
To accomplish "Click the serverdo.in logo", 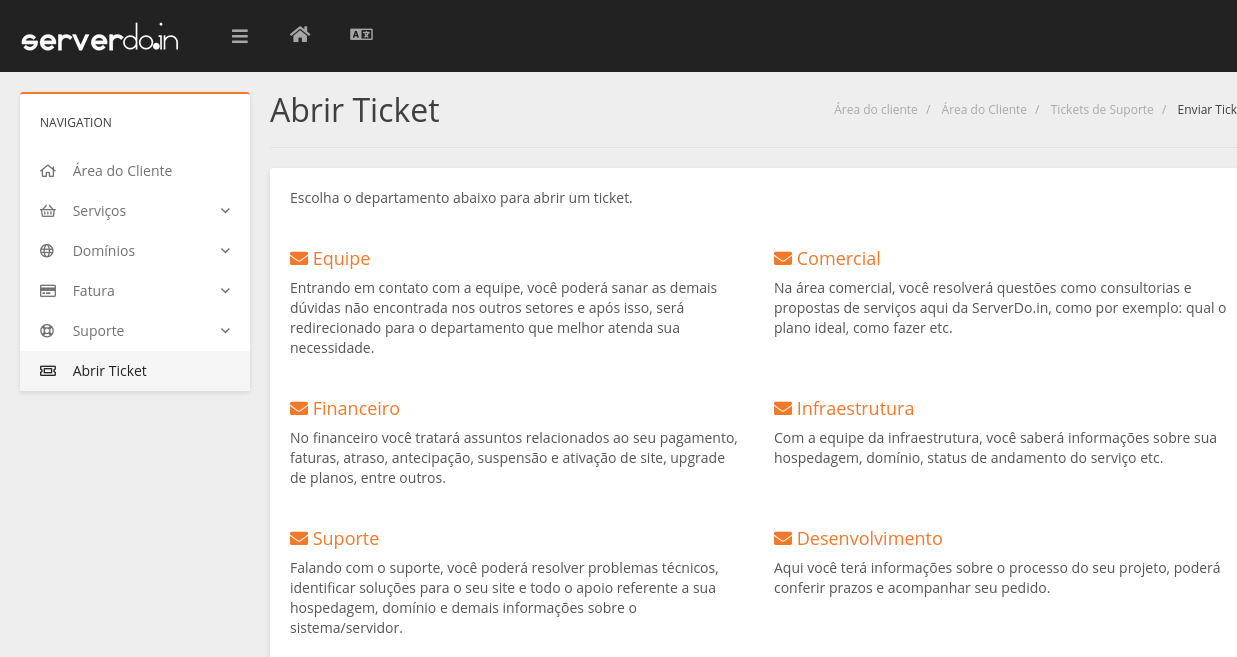I will tap(100, 38).
